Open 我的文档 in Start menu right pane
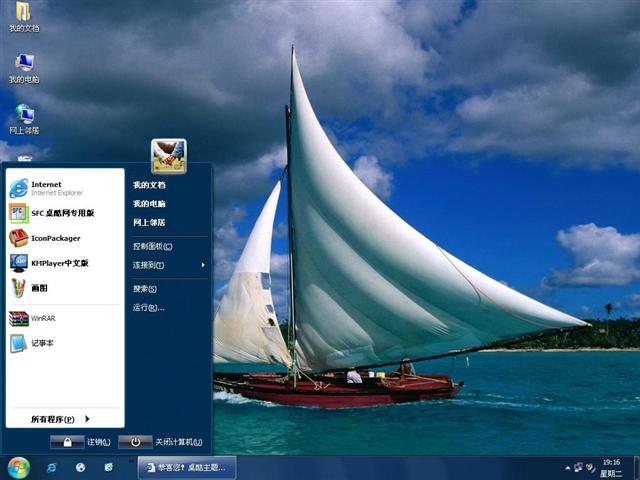The width and height of the screenshot is (640, 480). (149, 185)
